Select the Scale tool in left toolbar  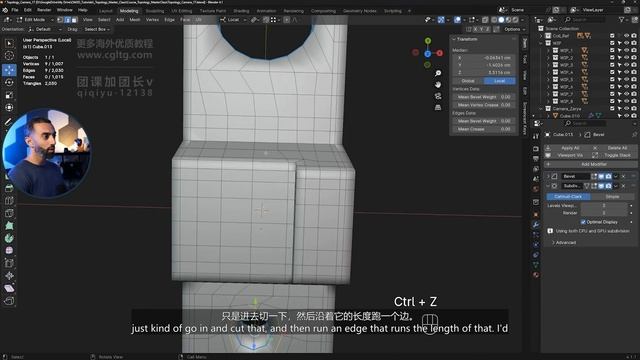(9, 95)
